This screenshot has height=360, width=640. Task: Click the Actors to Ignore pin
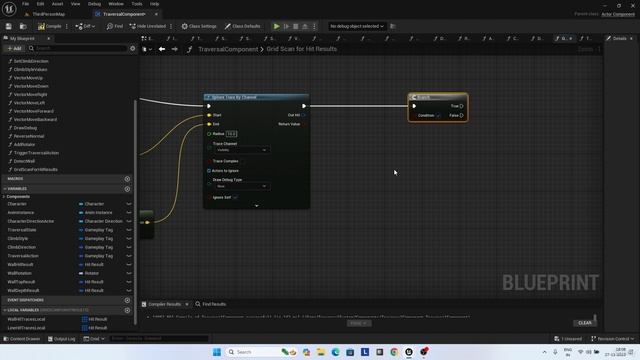(x=209, y=171)
